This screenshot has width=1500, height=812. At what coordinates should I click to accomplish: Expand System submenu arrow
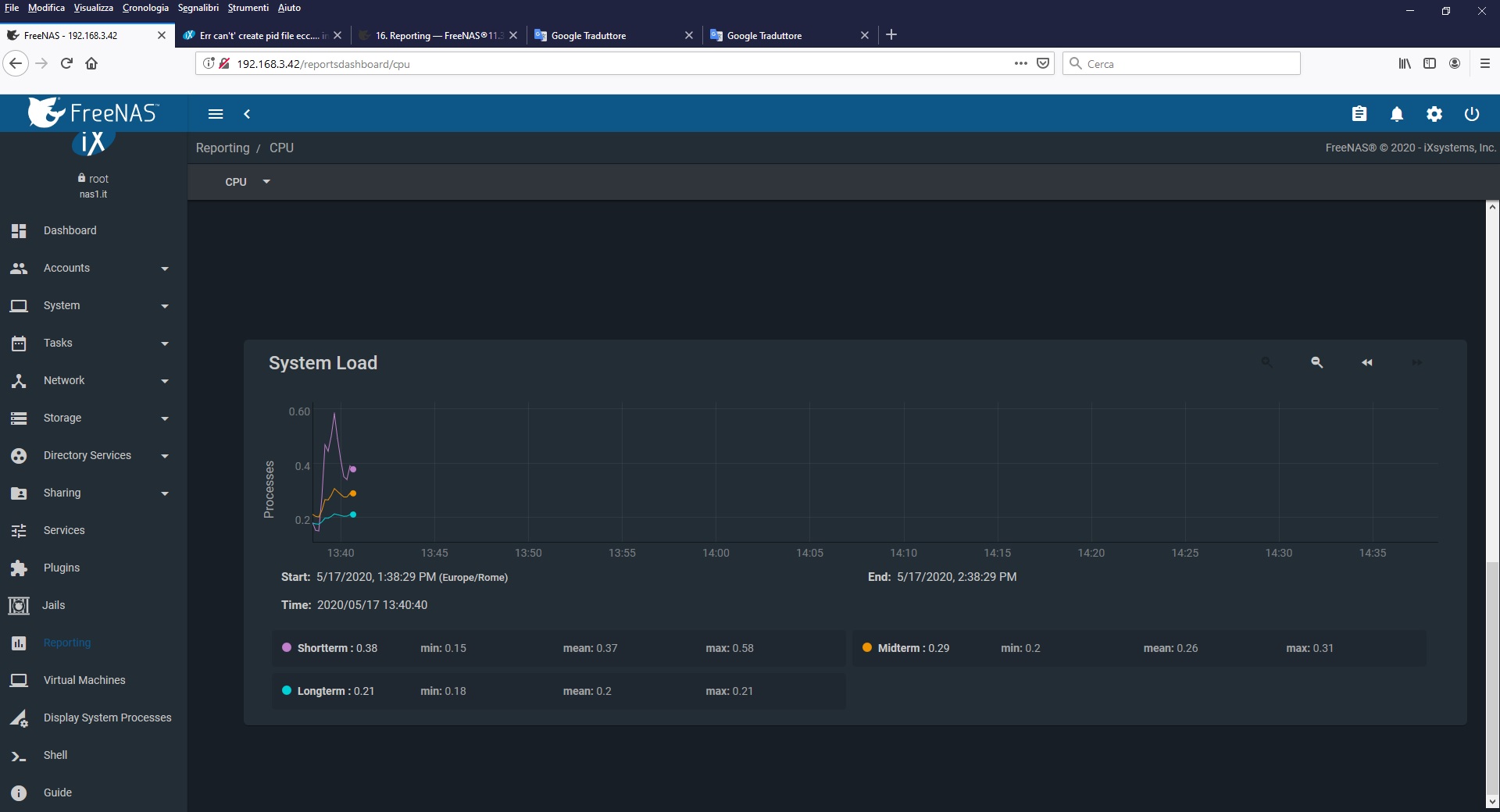[165, 306]
